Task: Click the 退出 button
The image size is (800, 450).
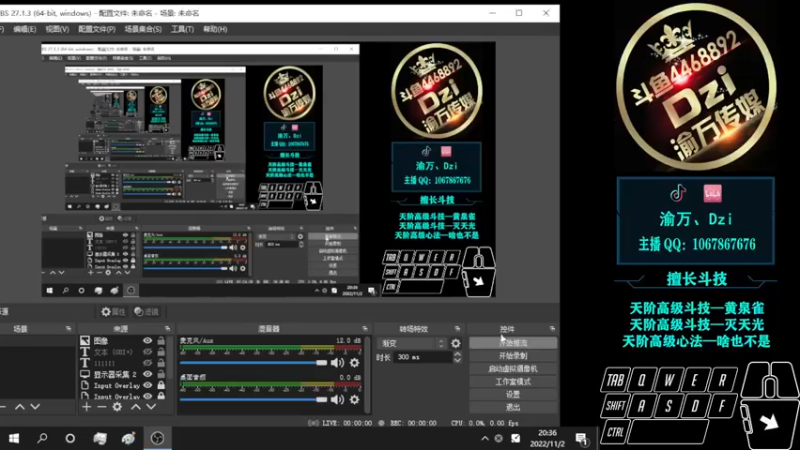Action: click(x=513, y=407)
